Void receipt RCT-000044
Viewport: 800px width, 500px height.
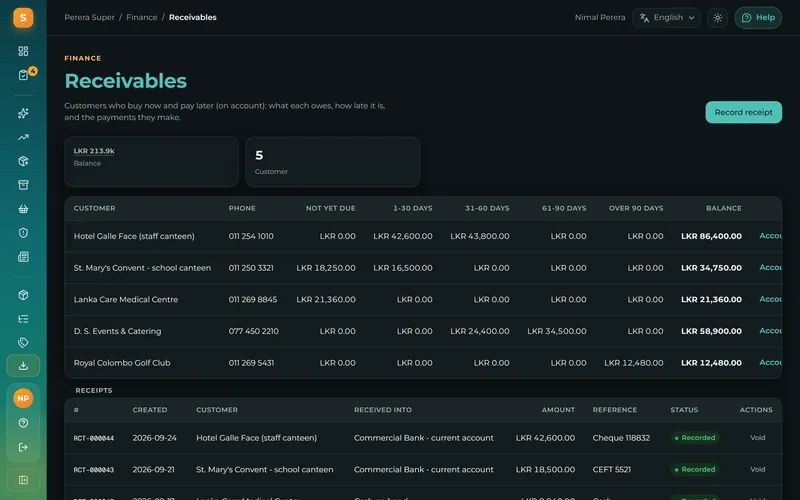(758, 438)
